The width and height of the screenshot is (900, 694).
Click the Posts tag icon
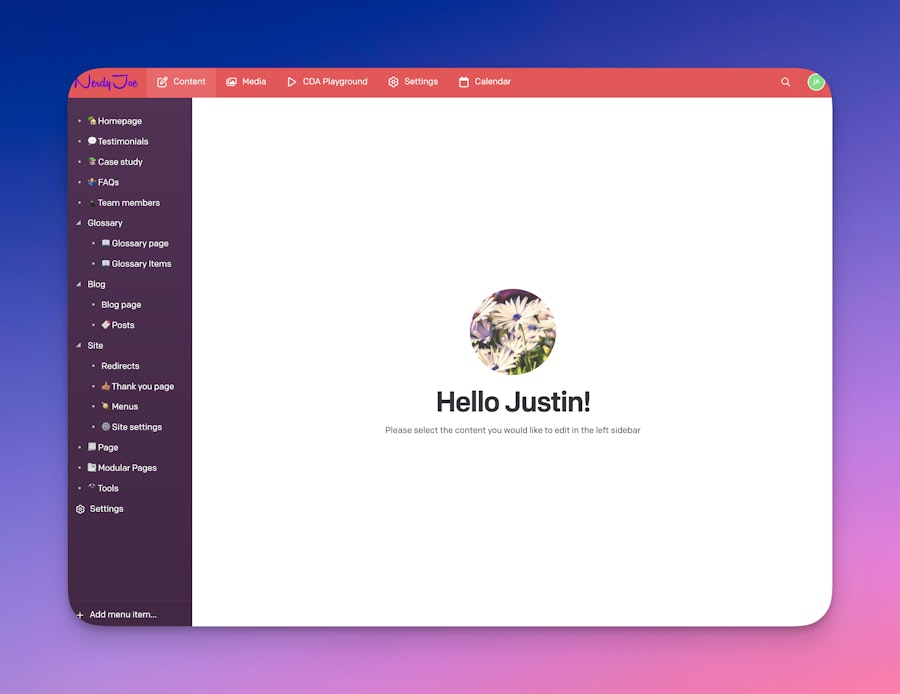pos(106,325)
